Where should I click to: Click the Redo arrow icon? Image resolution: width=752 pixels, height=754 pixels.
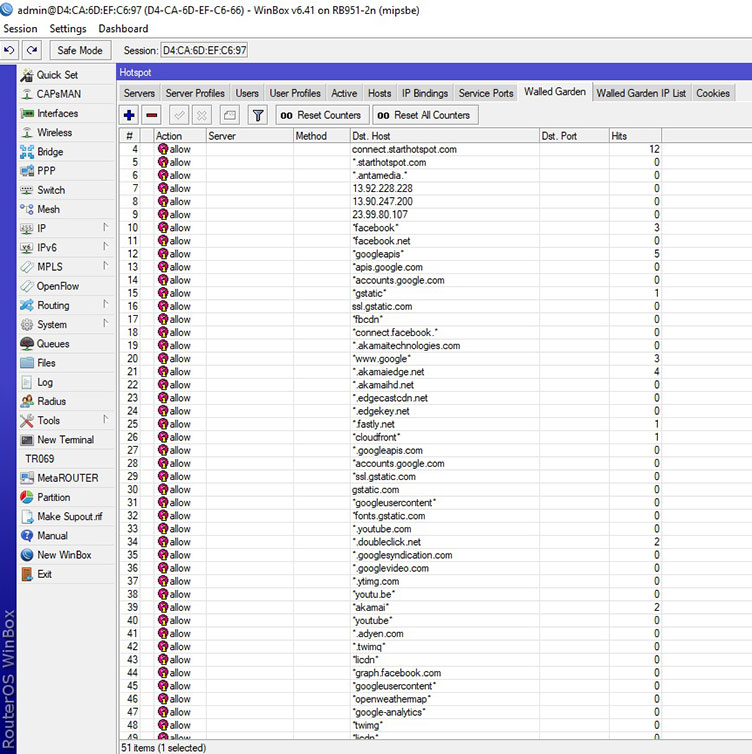tap(32, 50)
